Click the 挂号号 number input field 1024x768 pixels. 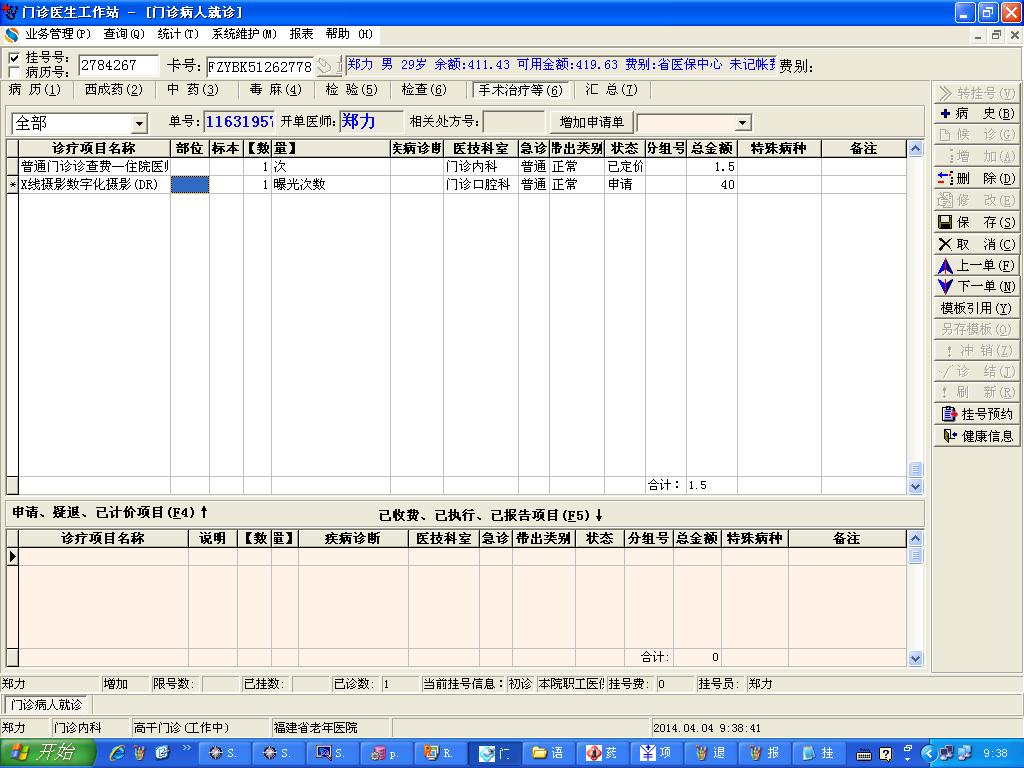click(x=118, y=66)
